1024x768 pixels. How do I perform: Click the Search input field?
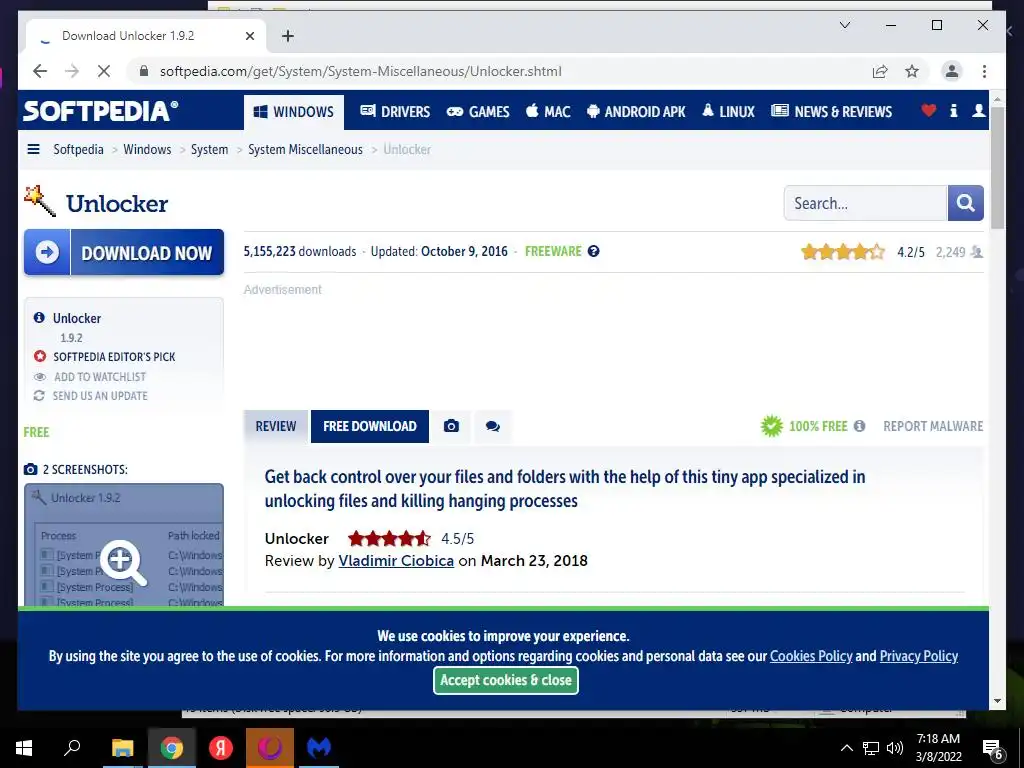pyautogui.click(x=865, y=203)
